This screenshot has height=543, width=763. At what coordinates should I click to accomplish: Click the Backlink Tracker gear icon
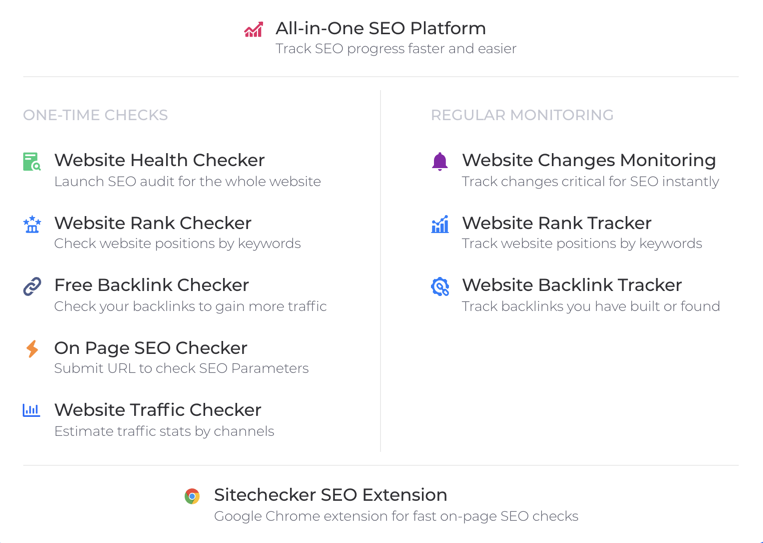(x=440, y=286)
